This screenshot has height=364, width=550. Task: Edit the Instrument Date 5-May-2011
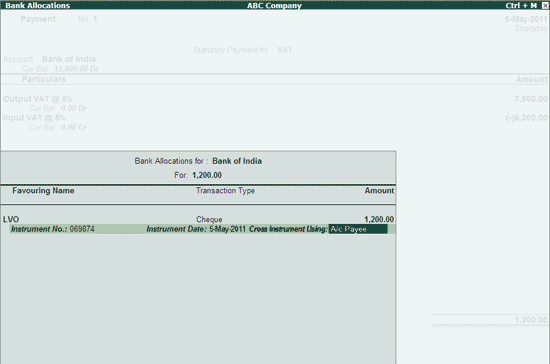[227, 229]
